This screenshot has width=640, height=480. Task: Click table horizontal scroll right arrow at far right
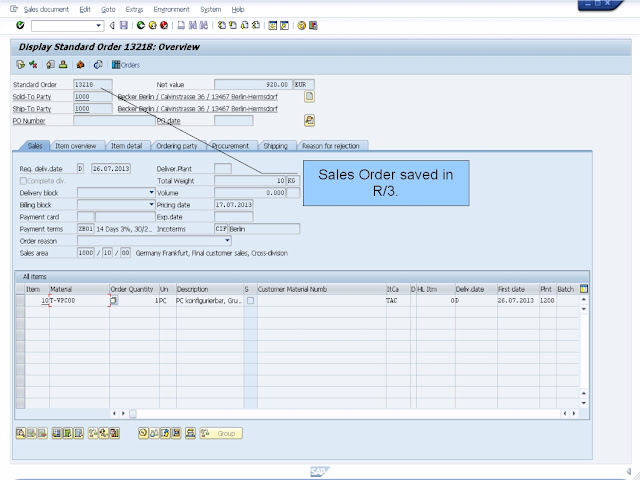[x=574, y=413]
